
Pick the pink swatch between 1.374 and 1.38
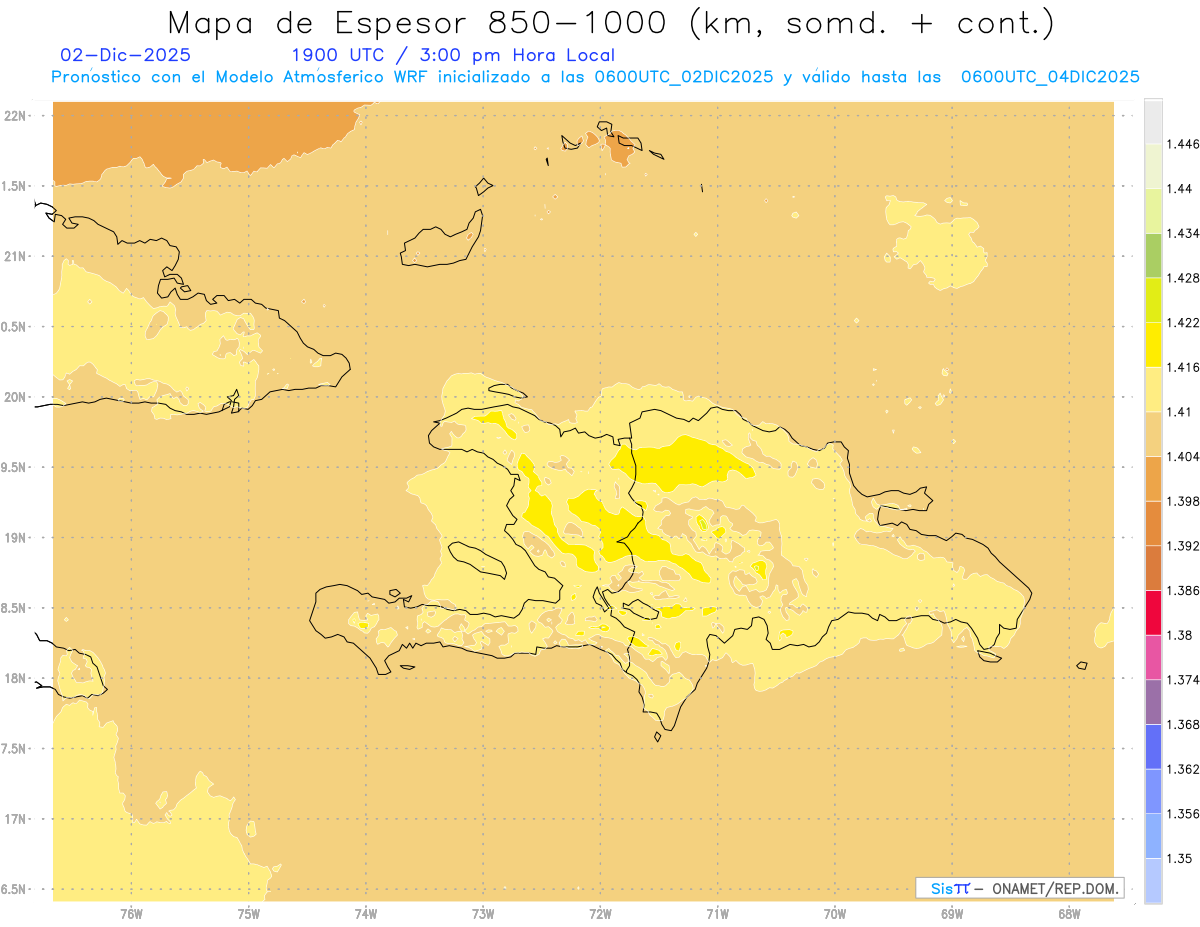point(1153,657)
